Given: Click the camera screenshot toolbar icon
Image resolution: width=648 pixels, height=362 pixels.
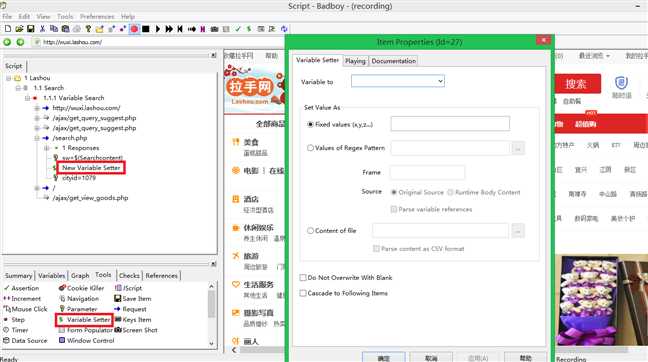Looking at the screenshot, I should point(214,29).
